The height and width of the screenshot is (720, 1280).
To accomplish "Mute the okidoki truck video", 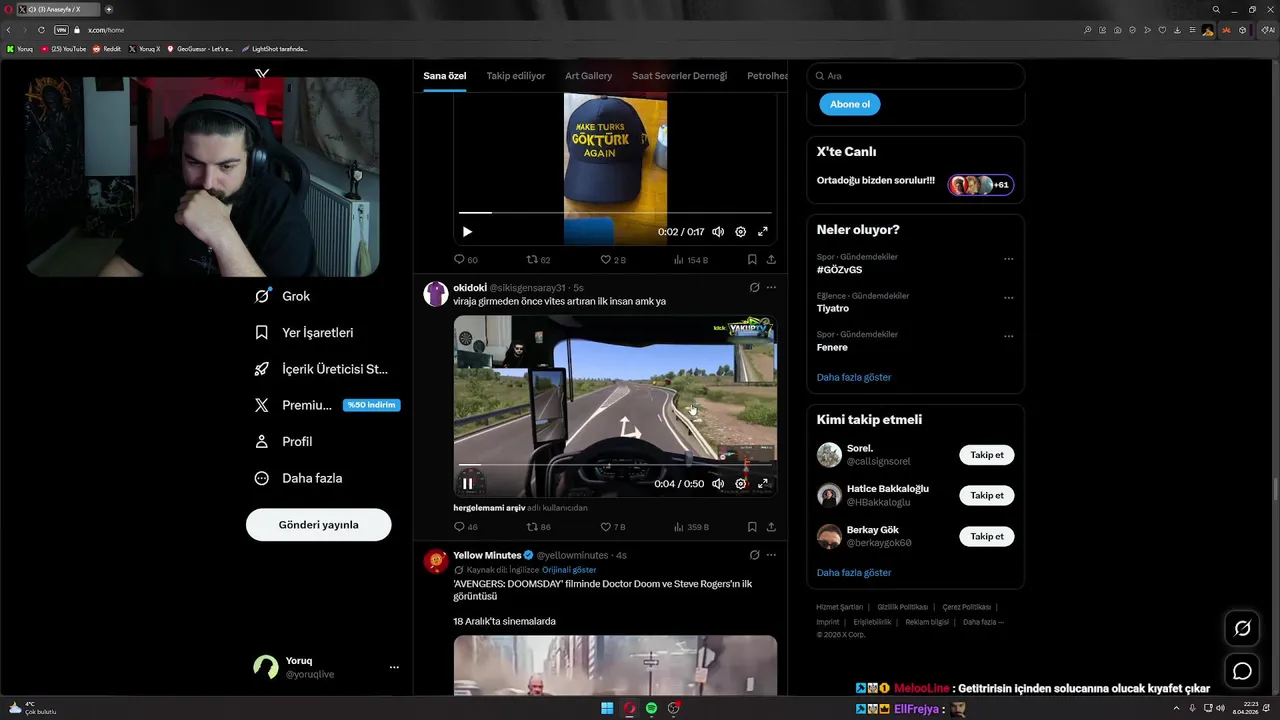I will [718, 484].
